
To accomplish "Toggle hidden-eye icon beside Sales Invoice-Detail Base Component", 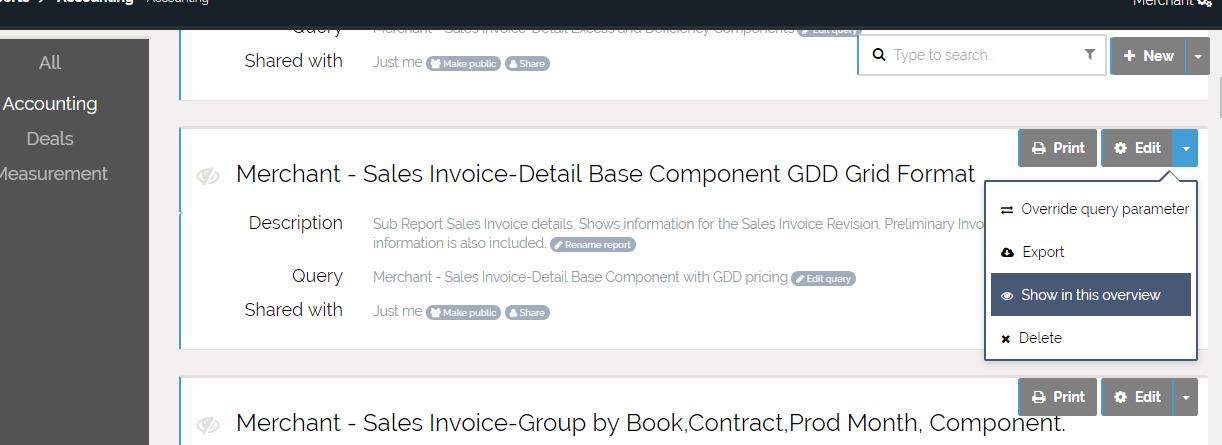I will 208,176.
